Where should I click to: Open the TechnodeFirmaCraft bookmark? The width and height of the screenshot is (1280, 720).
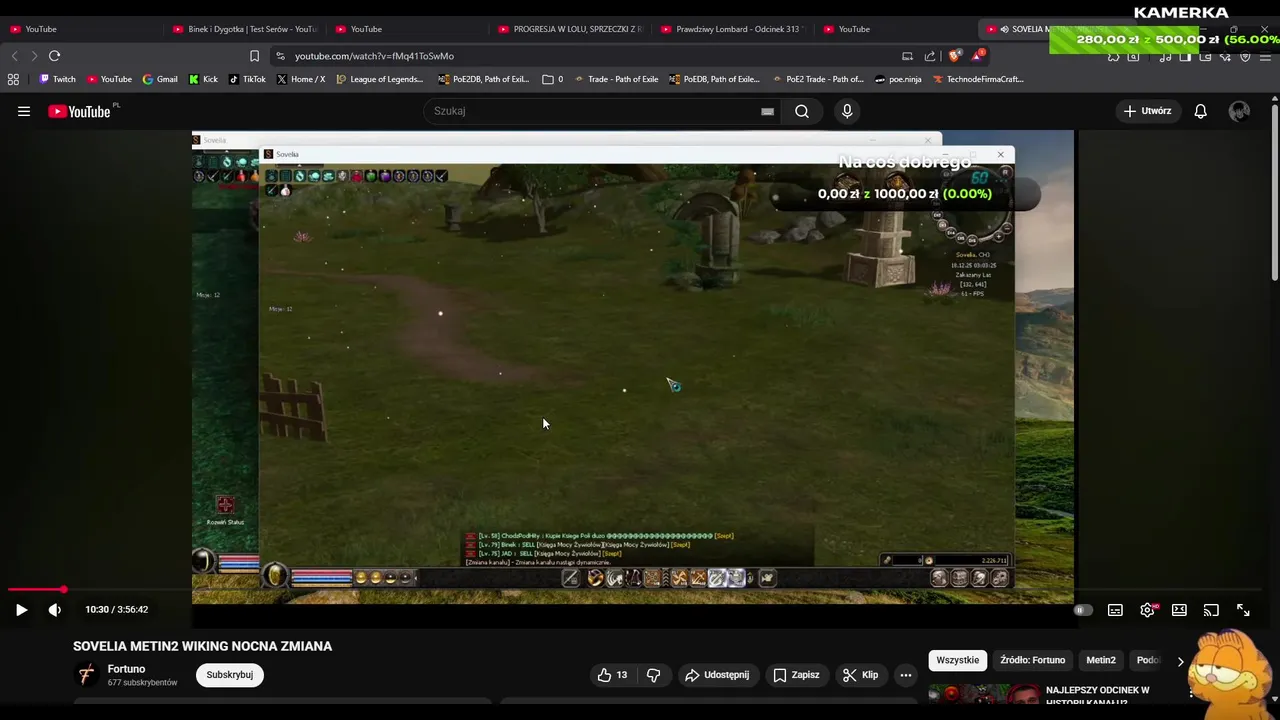tap(978, 79)
